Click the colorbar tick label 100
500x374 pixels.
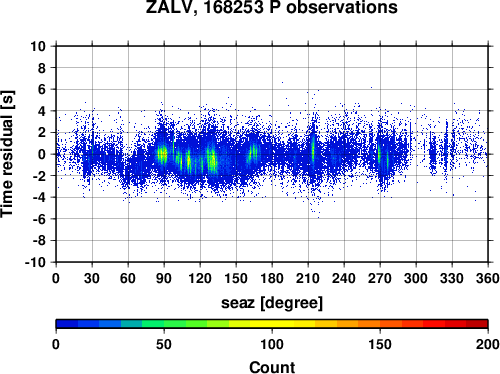pos(272,344)
